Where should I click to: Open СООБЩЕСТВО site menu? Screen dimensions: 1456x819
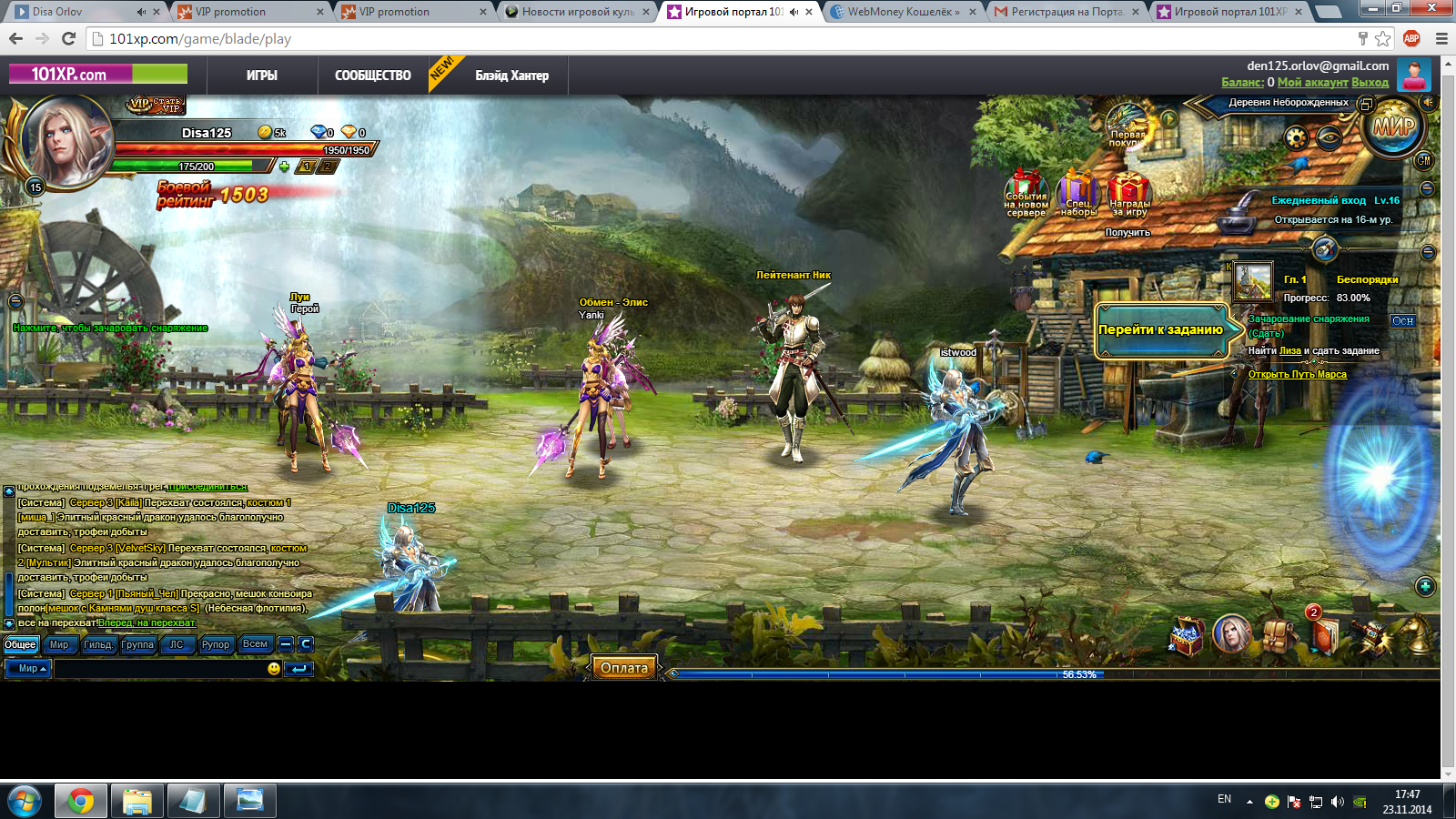373,76
